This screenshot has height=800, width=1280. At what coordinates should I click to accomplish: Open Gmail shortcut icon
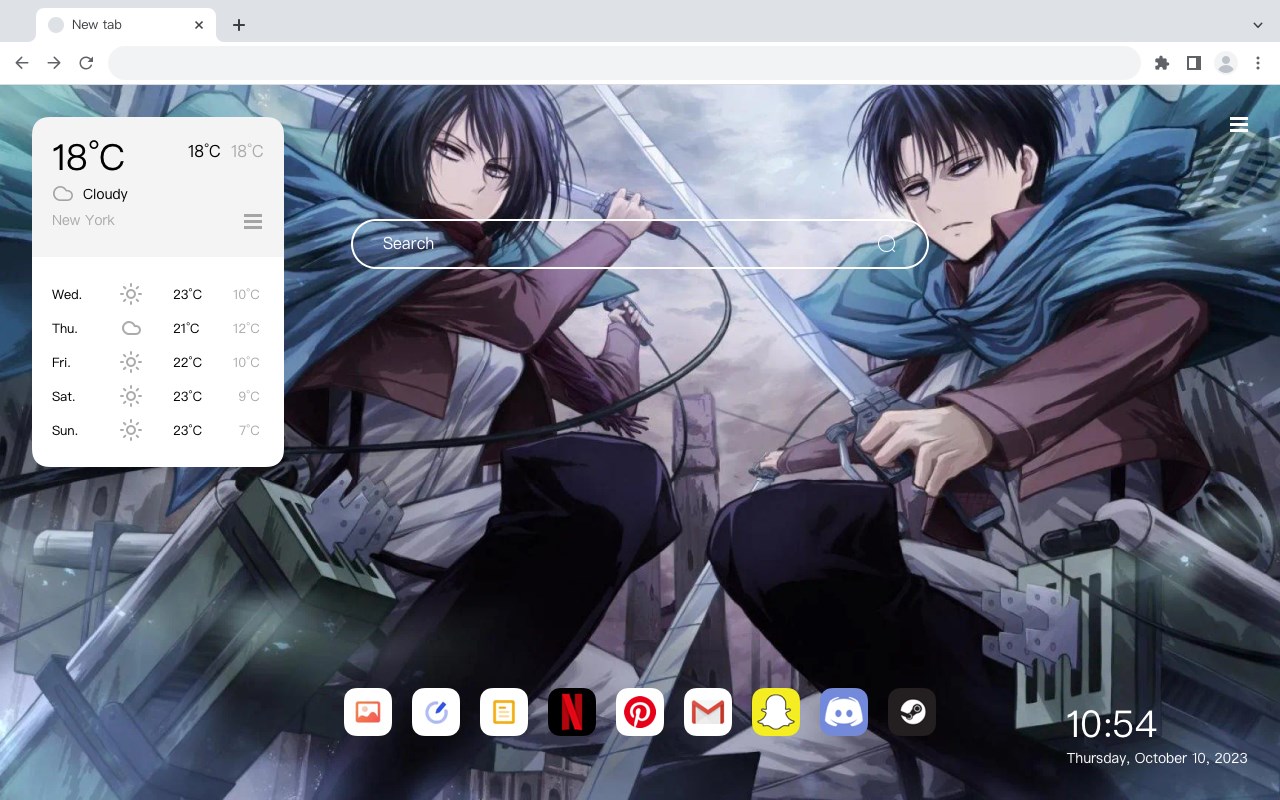click(708, 712)
